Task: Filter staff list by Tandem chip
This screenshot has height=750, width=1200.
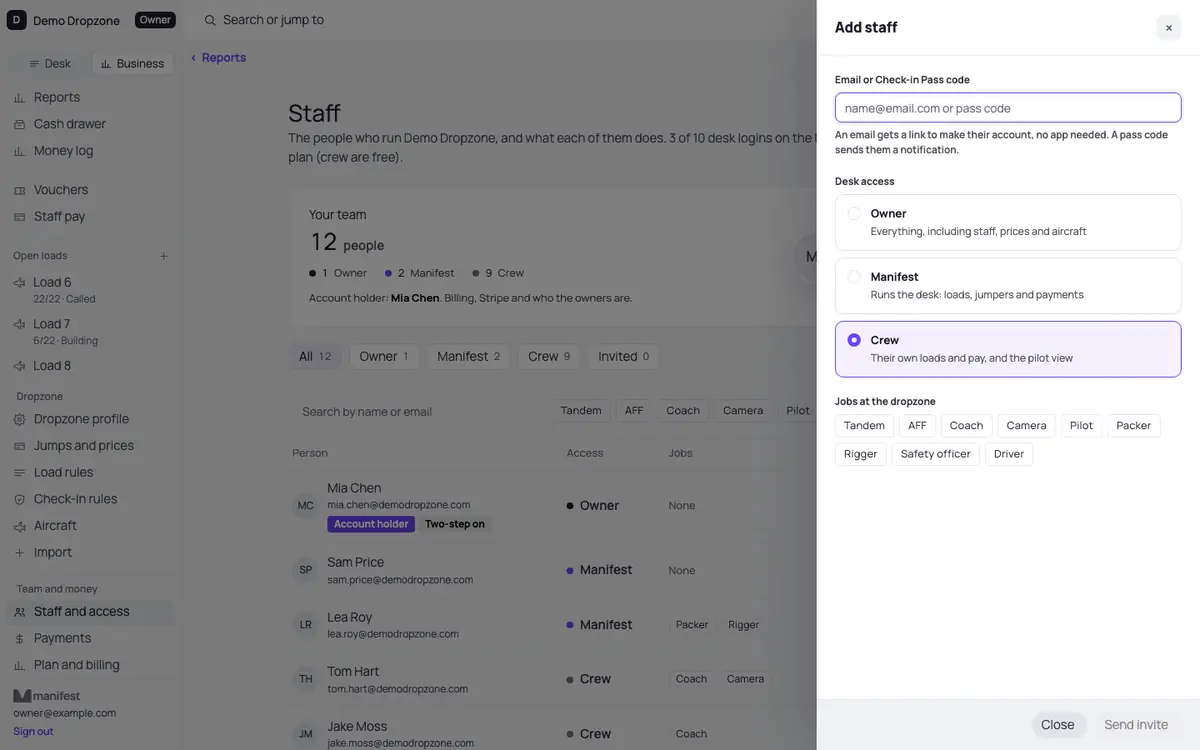Action: click(x=581, y=411)
